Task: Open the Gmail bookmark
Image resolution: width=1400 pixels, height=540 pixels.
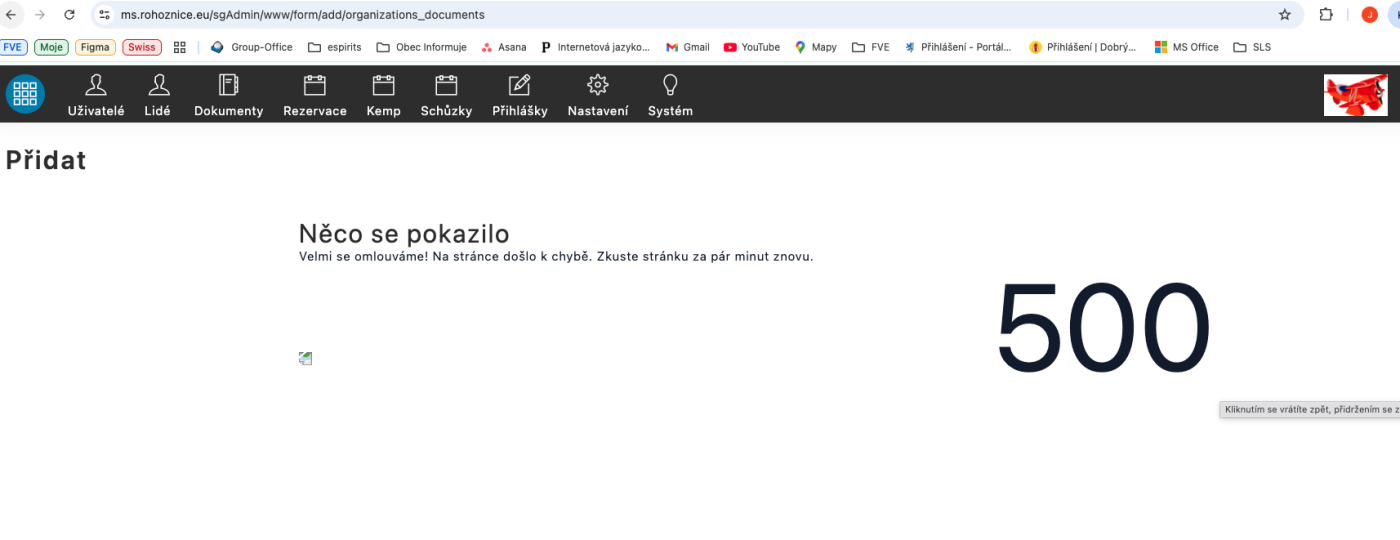Action: (687, 47)
